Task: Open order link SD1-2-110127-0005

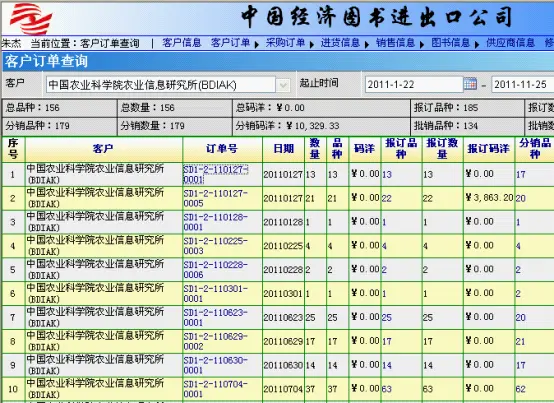Action: click(216, 198)
